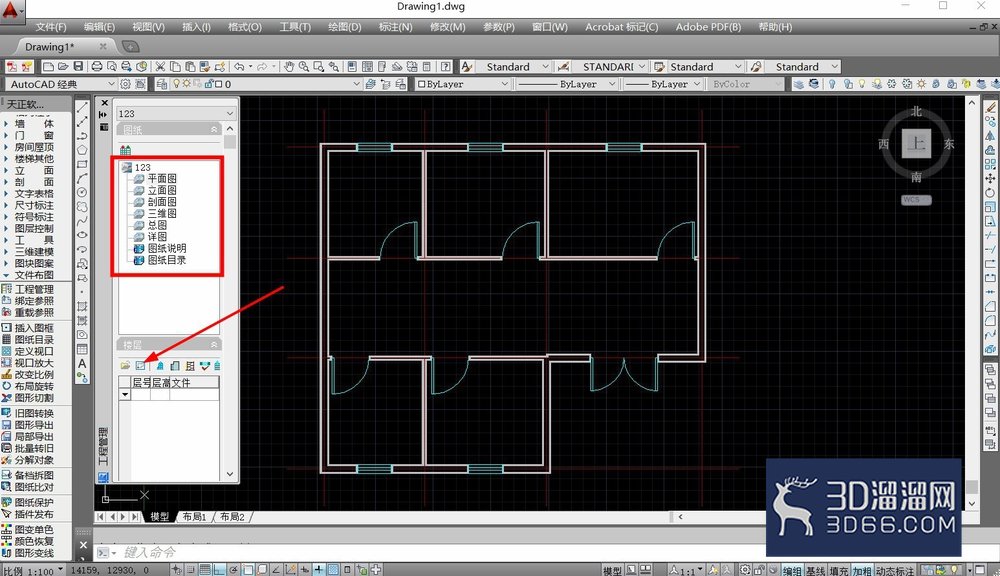
Task: Click the Cut scissors icon
Action: (x=160, y=66)
